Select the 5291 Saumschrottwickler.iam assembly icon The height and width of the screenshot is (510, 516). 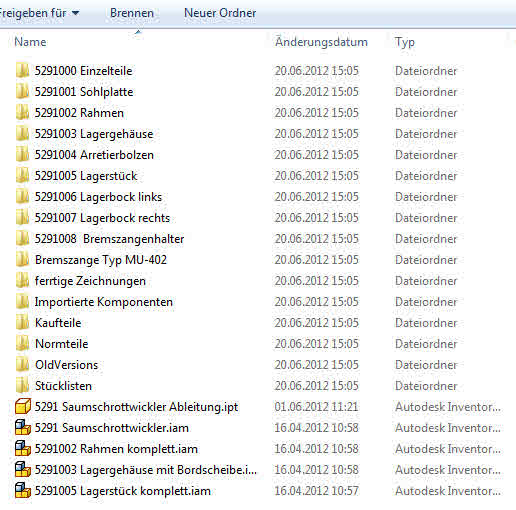point(23,428)
